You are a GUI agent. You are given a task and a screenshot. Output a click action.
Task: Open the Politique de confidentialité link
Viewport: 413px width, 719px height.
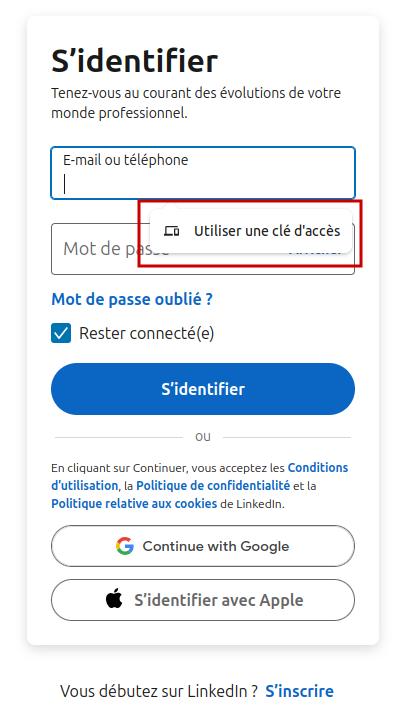213,486
